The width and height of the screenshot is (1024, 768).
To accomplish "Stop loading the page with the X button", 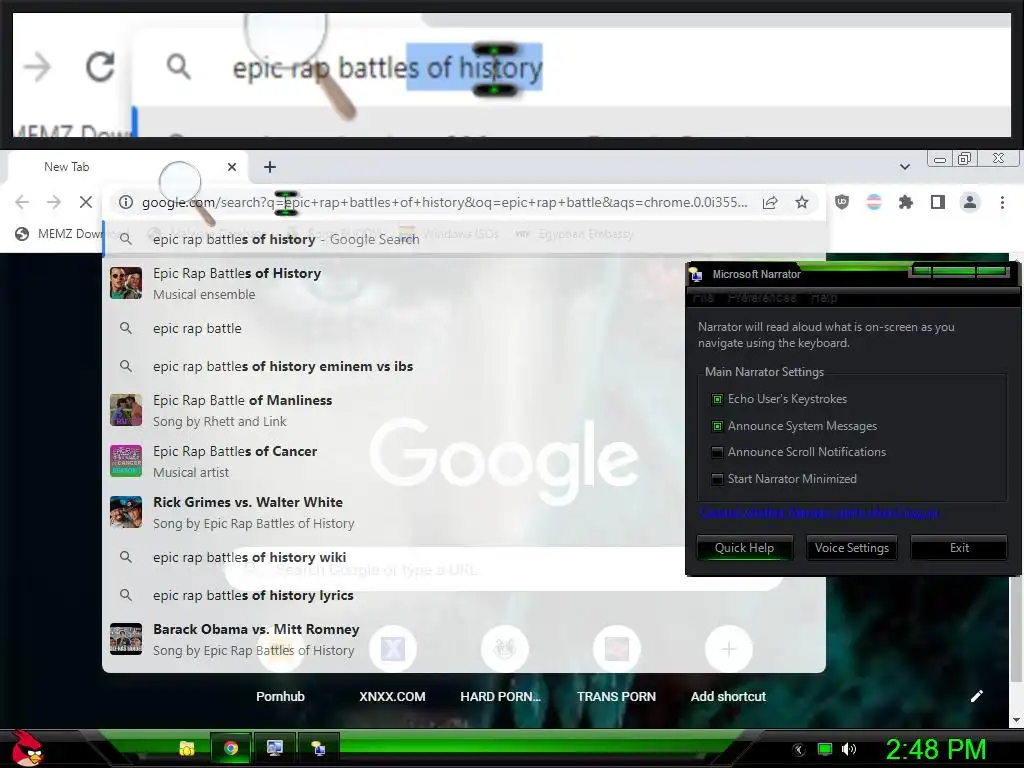I will tap(86, 202).
